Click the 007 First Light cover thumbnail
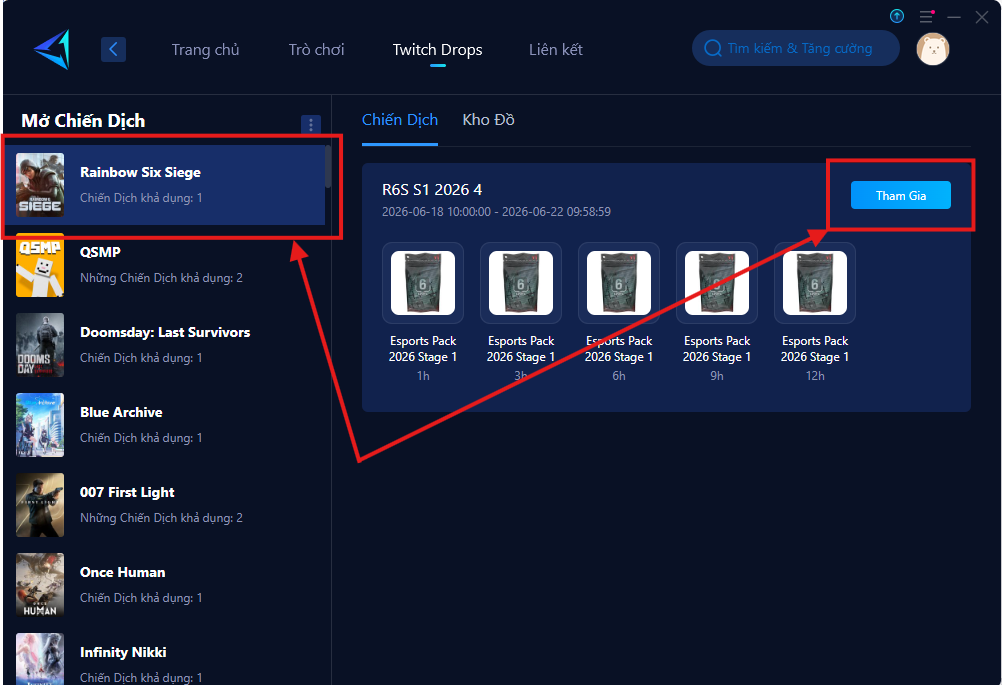This screenshot has height=685, width=1002. pos(40,505)
